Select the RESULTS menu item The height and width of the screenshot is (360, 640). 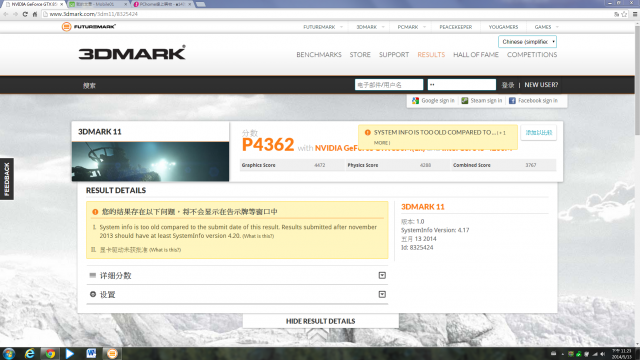[431, 55]
